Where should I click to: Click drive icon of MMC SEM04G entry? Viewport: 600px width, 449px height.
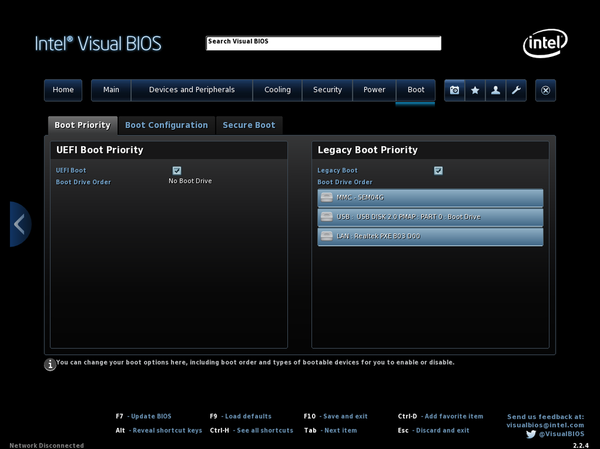click(x=326, y=198)
